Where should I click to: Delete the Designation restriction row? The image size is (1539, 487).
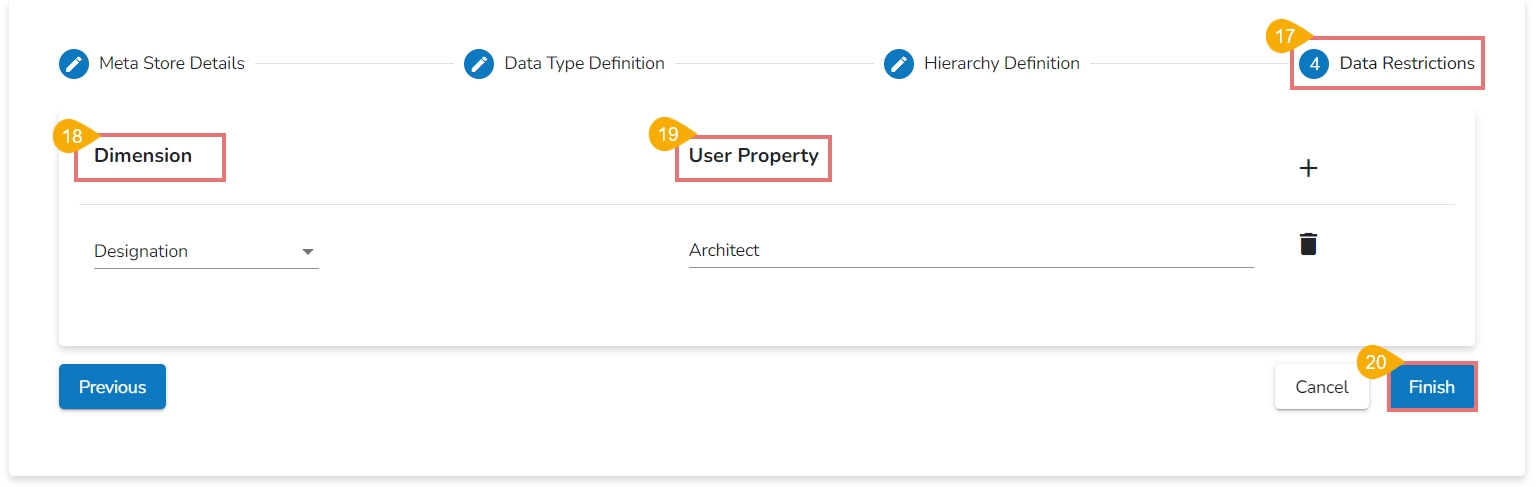(1307, 244)
